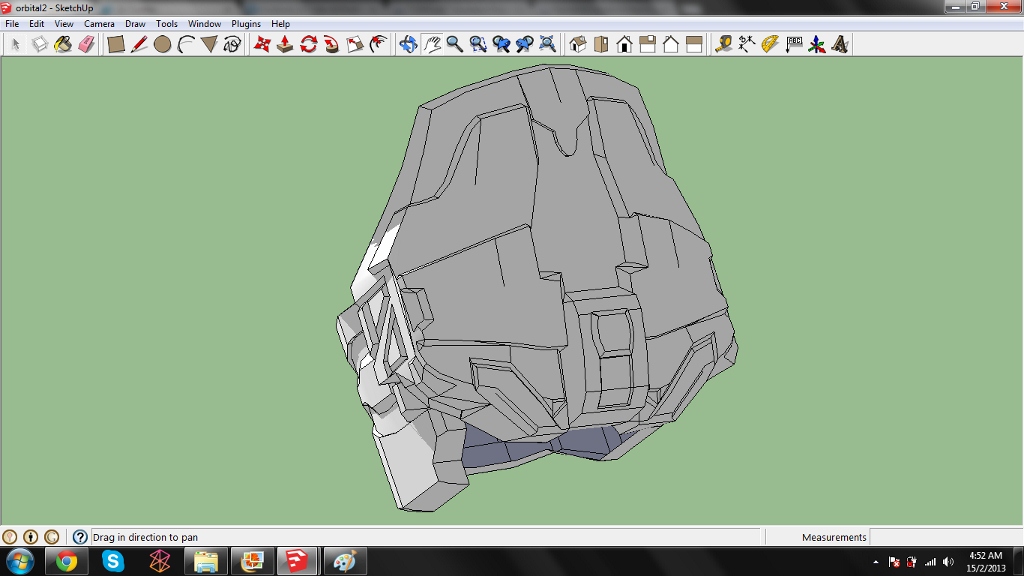This screenshot has width=1024, height=576.
Task: Click the helmet model in the viewport
Action: tap(537, 287)
